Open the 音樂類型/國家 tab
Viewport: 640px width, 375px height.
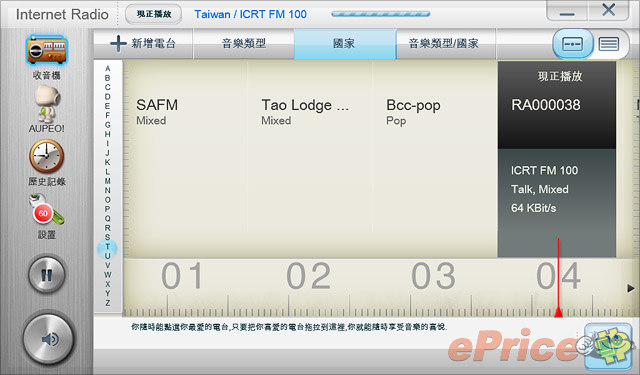pos(444,44)
